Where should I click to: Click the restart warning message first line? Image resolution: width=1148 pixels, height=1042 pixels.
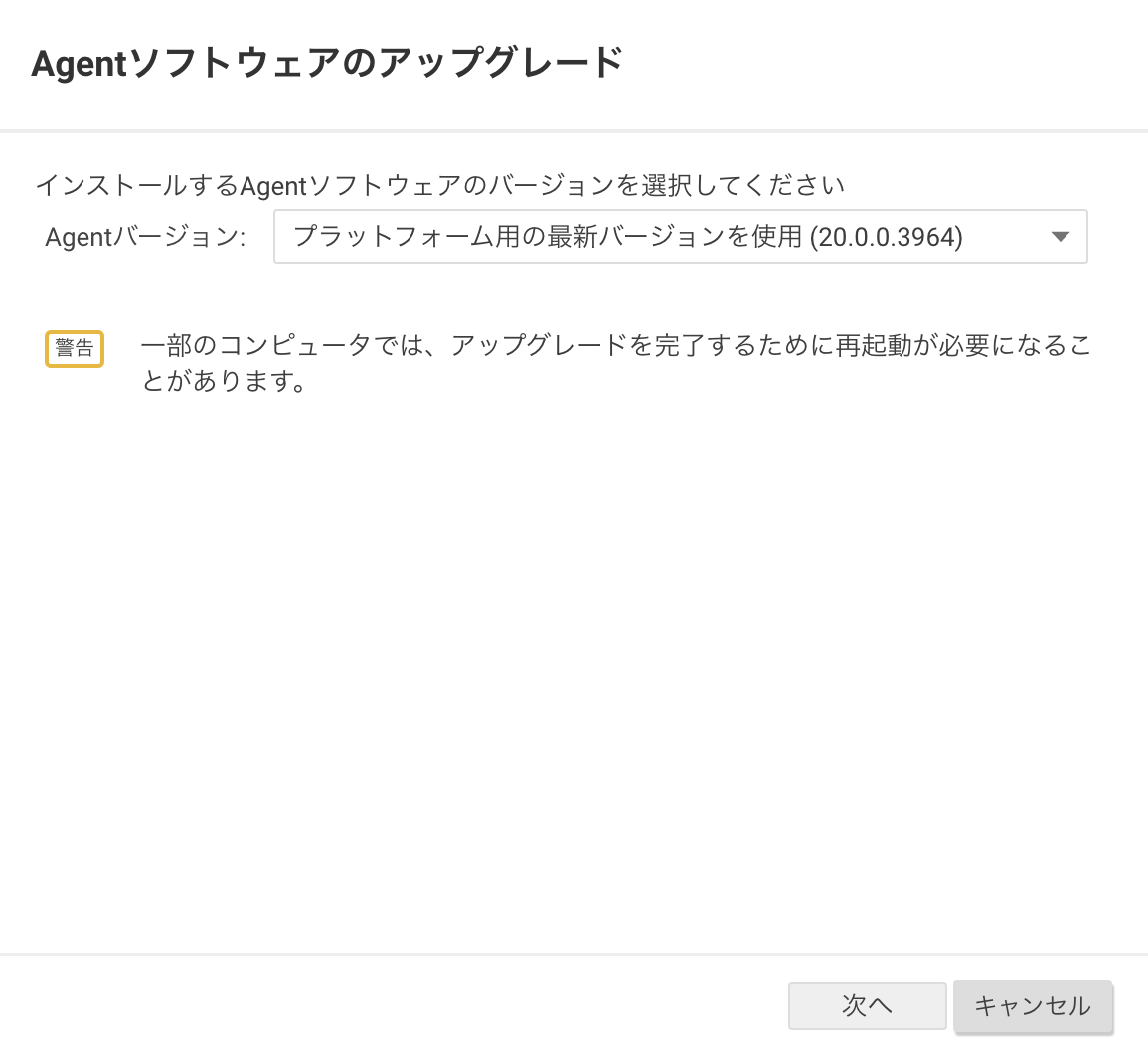click(x=616, y=345)
